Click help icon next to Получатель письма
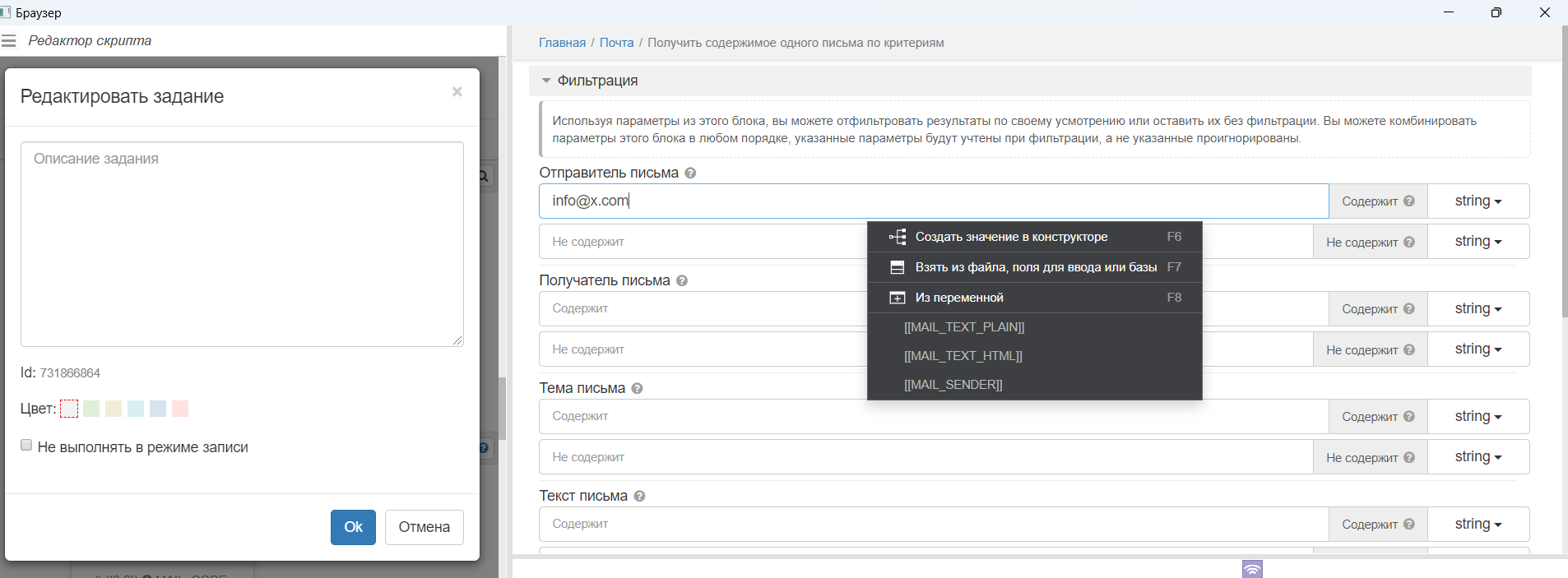Viewport: 1568px width, 578px height. click(682, 281)
